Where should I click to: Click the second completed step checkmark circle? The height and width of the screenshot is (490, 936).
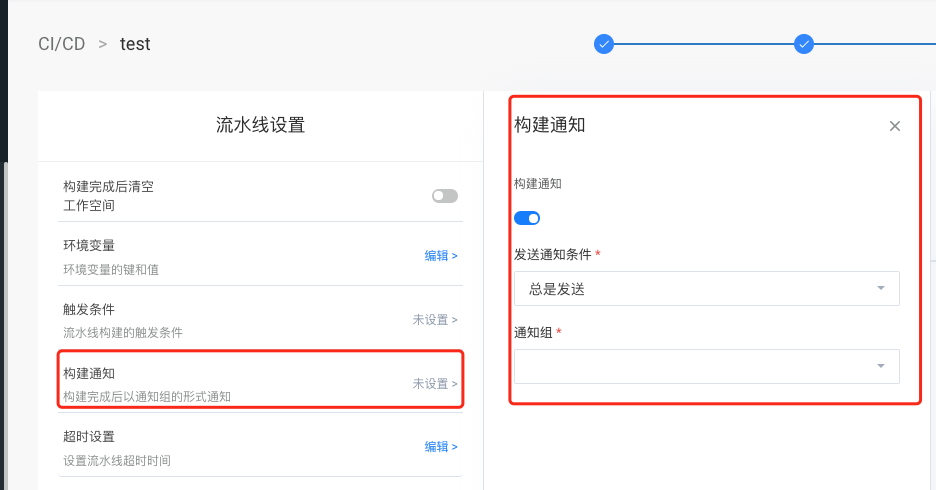click(804, 44)
